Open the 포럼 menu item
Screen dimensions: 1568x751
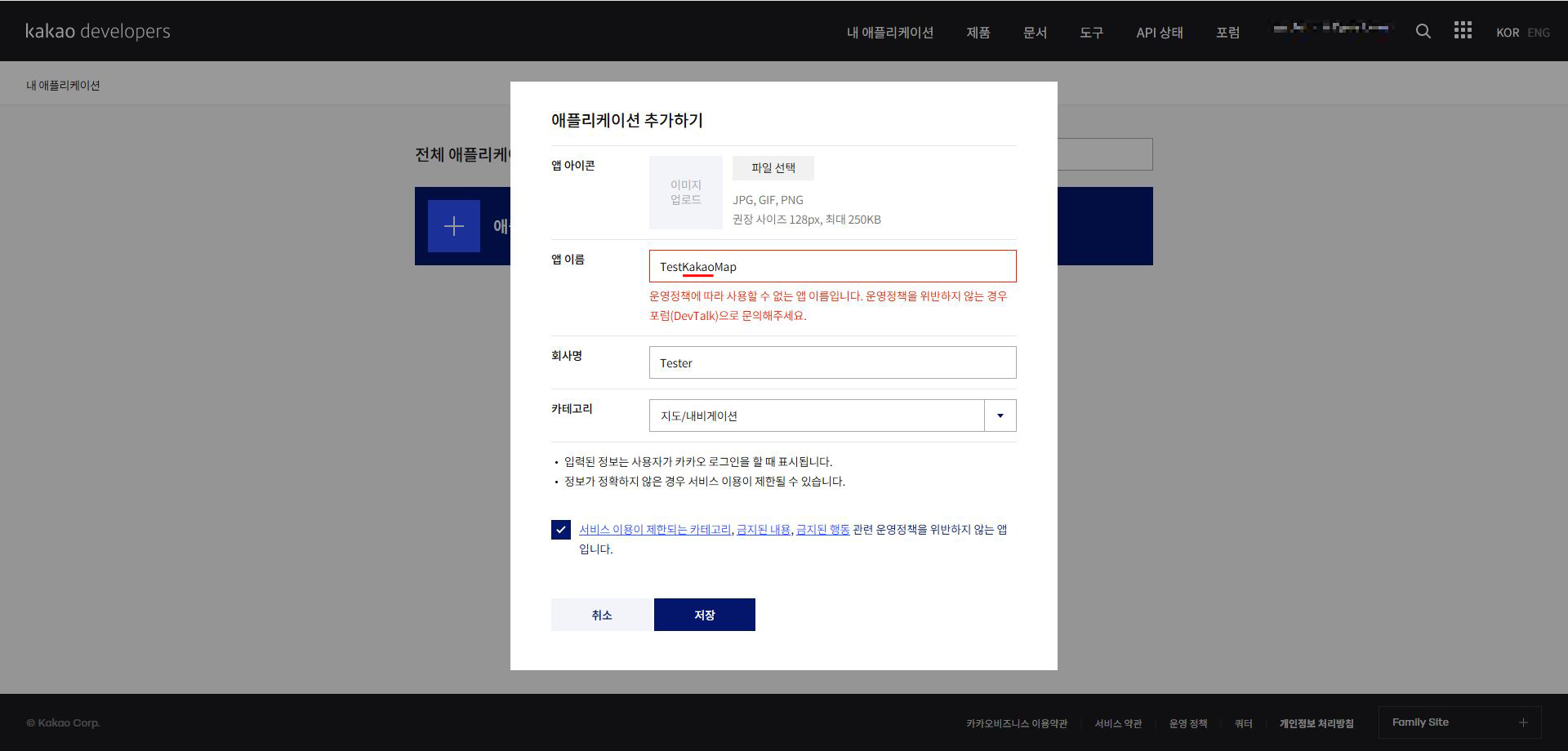click(x=1227, y=33)
